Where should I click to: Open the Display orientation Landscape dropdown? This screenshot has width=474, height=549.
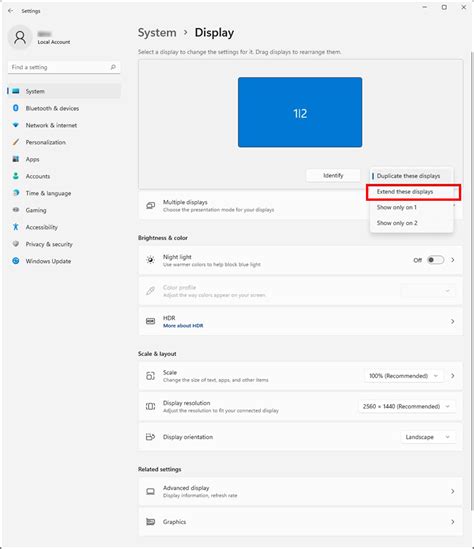pos(428,437)
